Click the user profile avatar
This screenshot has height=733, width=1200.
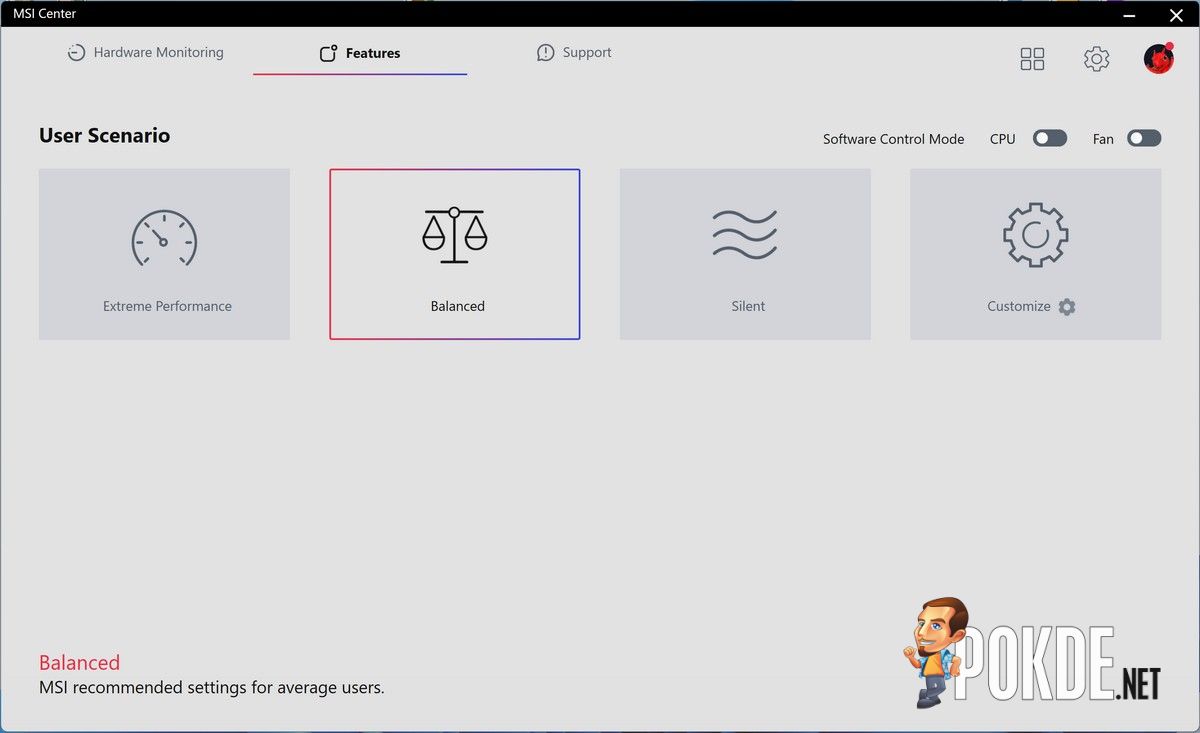[1159, 58]
